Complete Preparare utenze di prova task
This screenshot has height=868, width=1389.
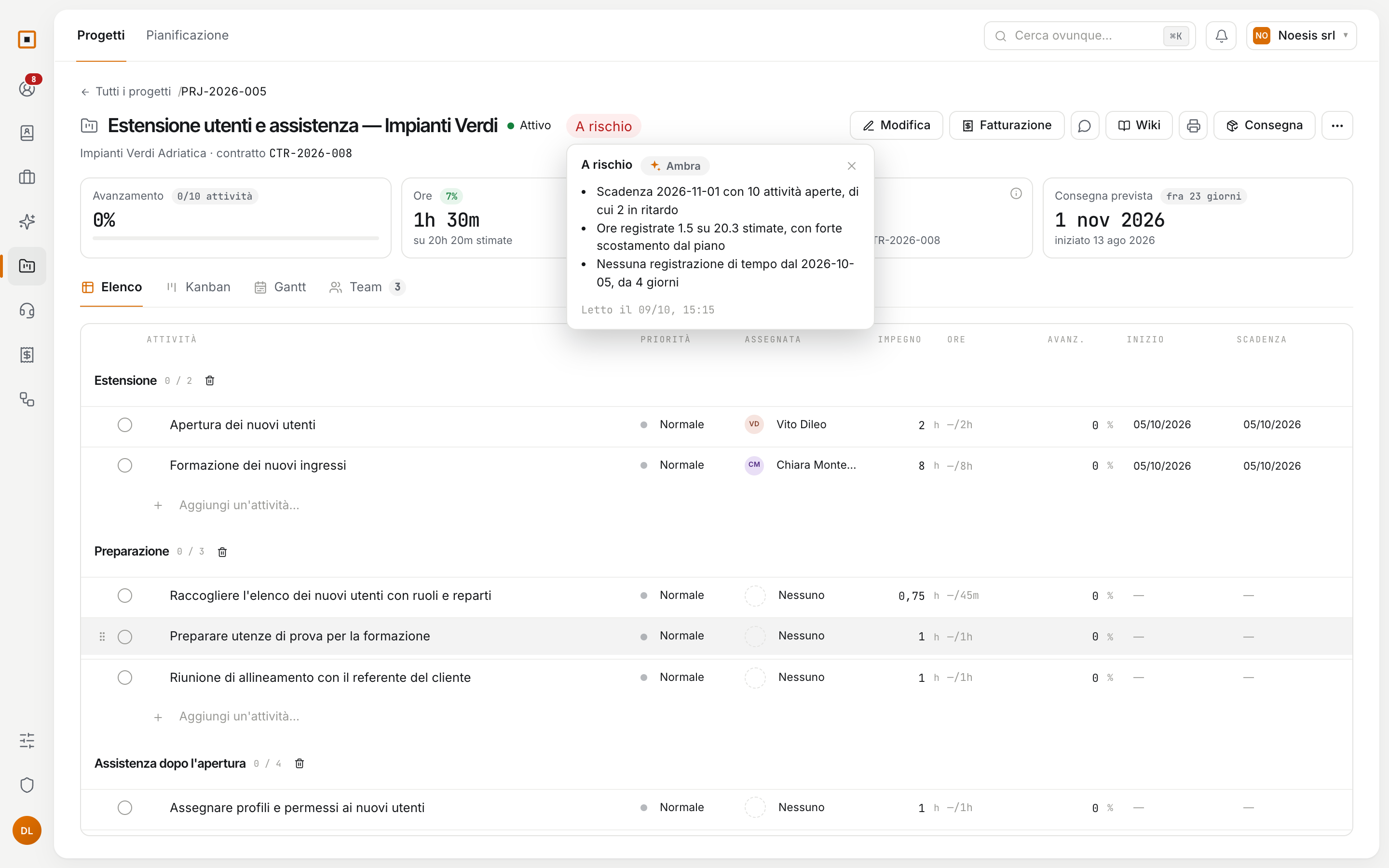click(x=124, y=637)
